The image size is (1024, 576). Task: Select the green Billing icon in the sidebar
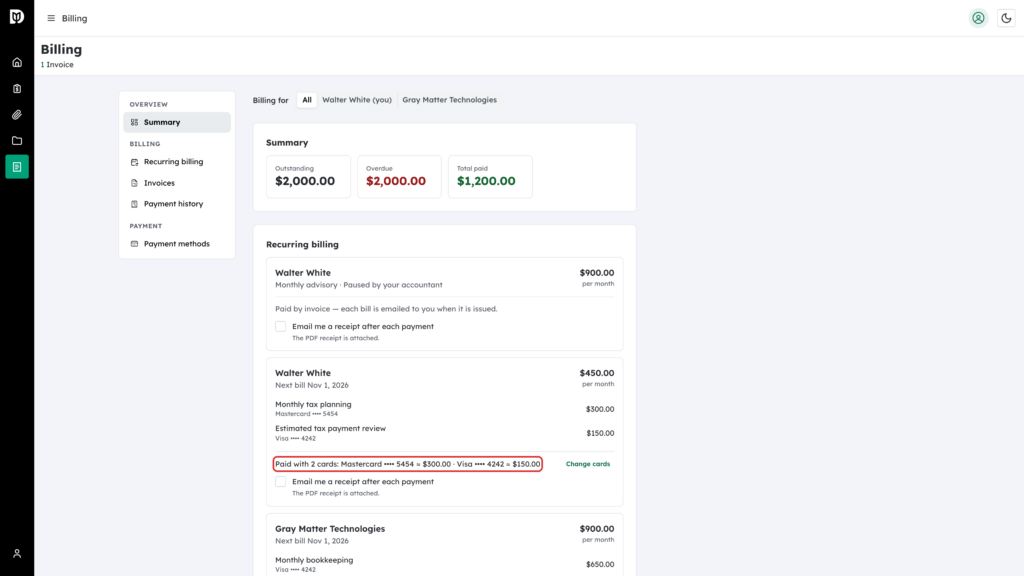click(17, 167)
